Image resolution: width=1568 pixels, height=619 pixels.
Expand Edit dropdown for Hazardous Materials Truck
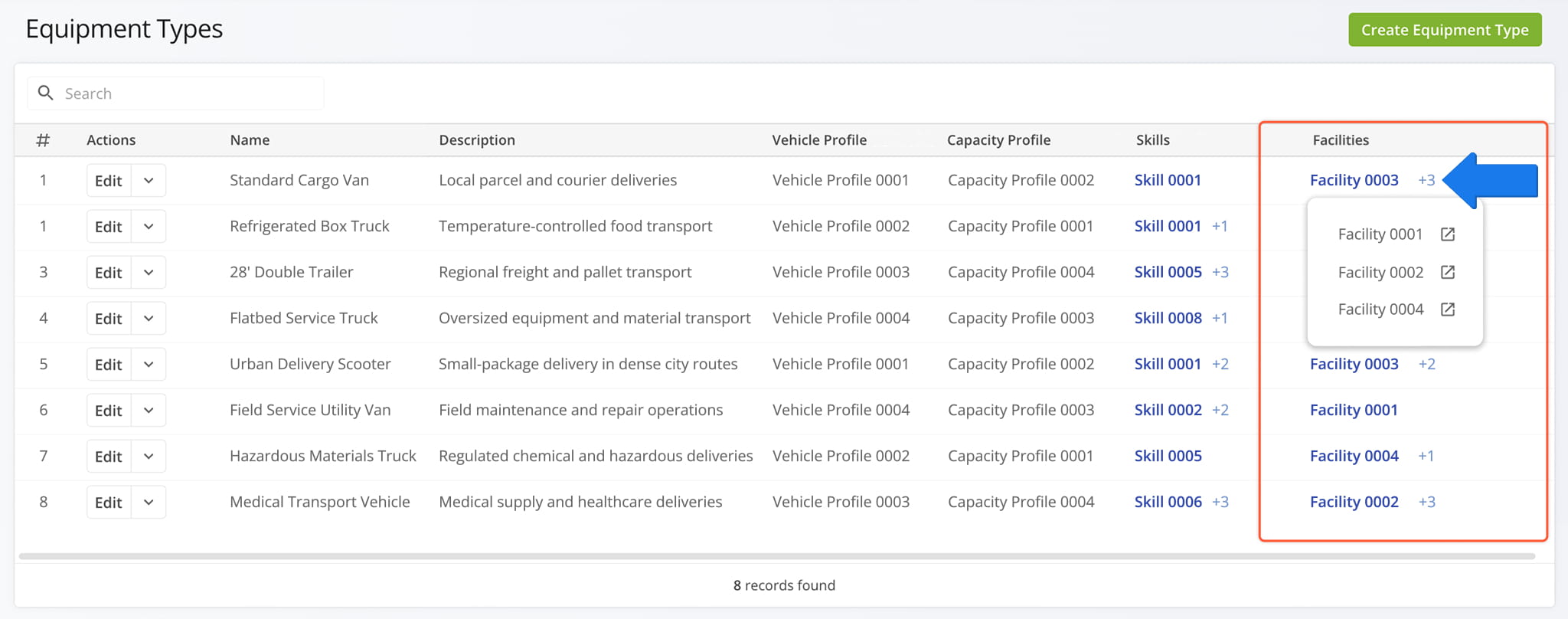click(x=149, y=457)
